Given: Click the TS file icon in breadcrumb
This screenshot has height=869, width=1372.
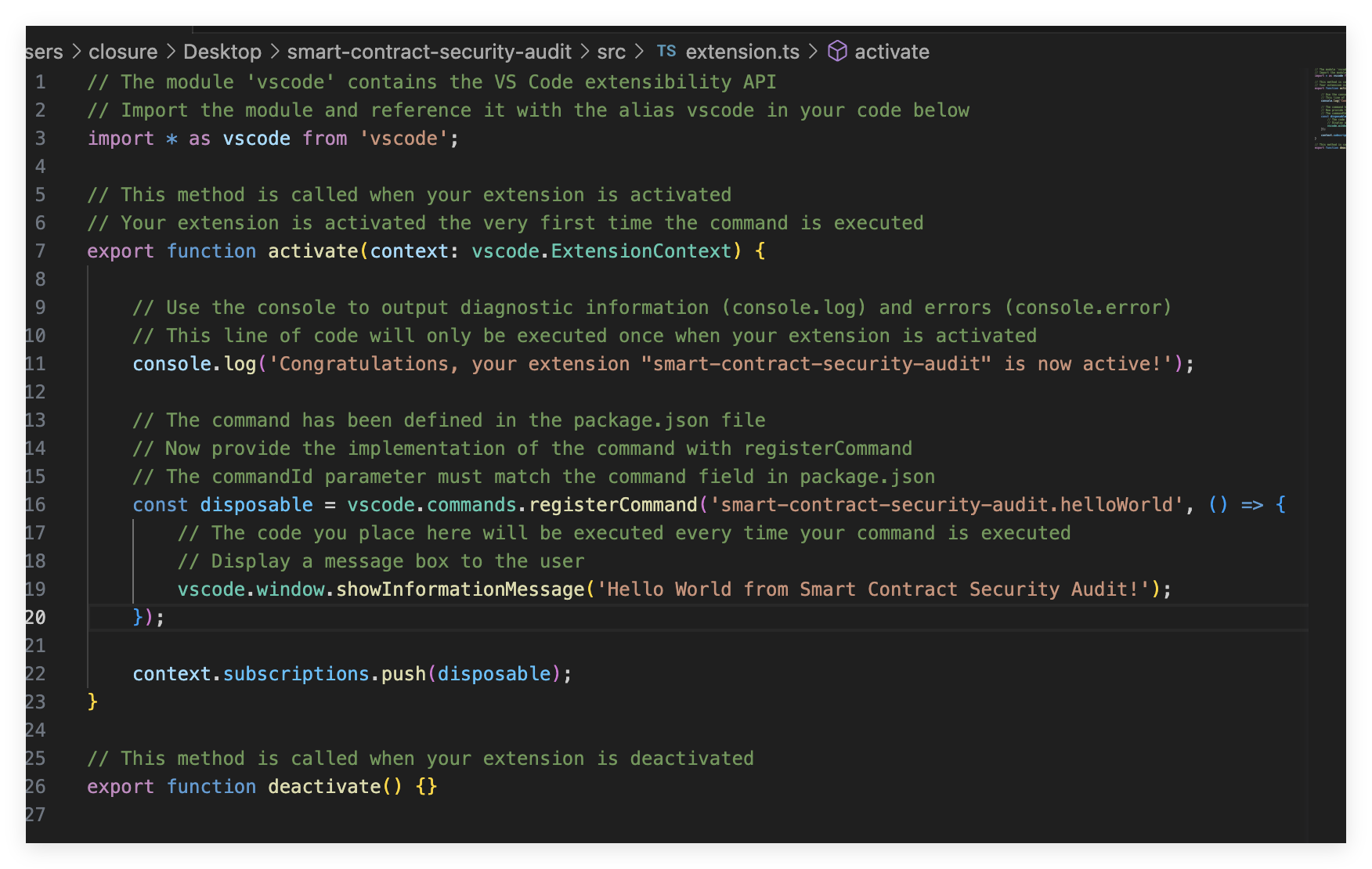Looking at the screenshot, I should [x=666, y=51].
